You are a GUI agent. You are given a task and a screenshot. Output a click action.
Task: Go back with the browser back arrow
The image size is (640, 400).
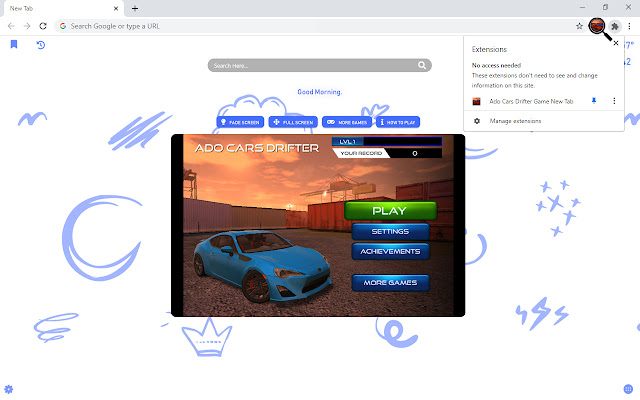point(11,26)
